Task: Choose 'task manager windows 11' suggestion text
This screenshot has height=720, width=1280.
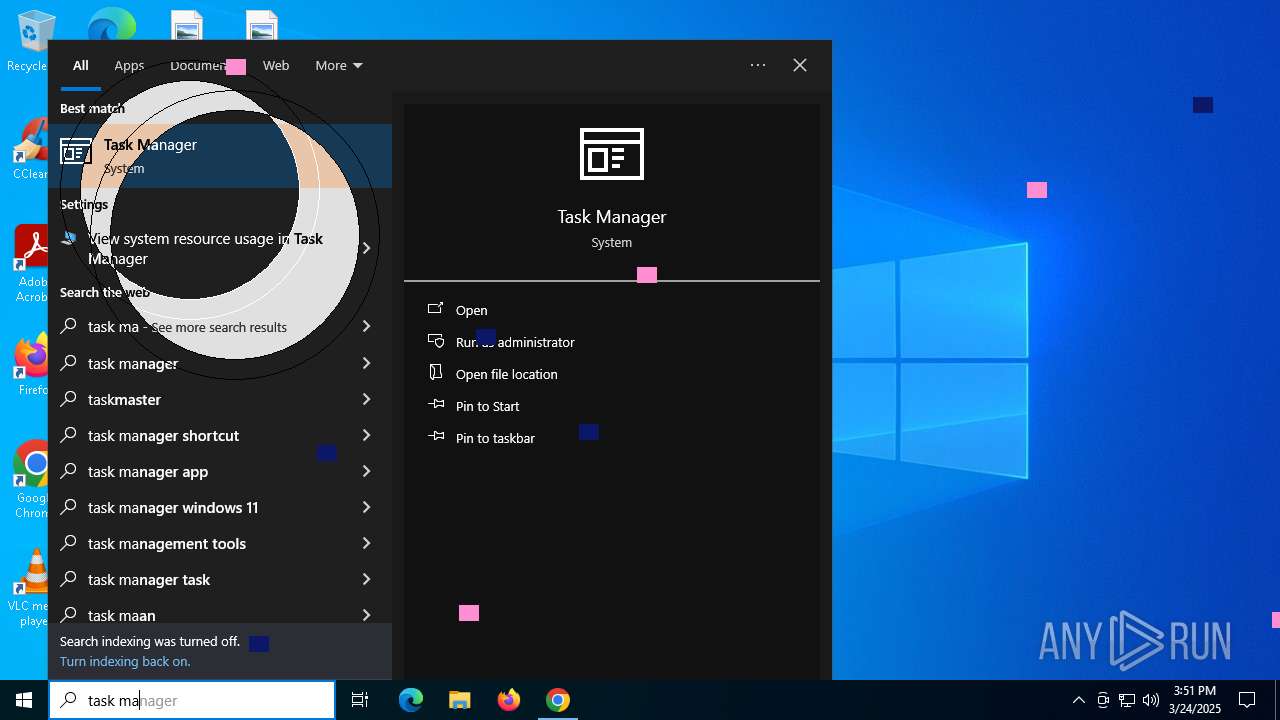Action: (x=173, y=507)
